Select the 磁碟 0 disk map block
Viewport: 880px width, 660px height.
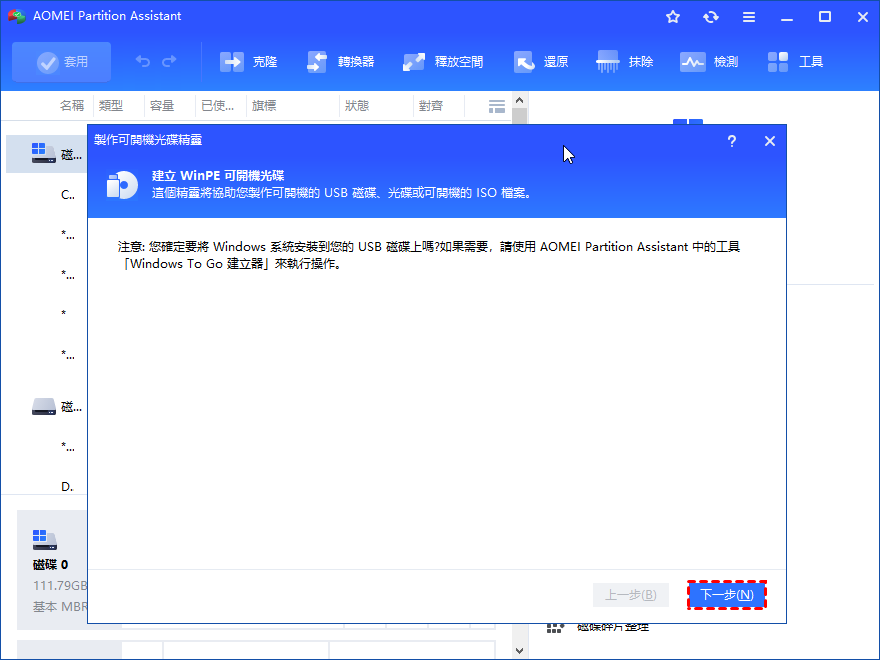(52, 570)
